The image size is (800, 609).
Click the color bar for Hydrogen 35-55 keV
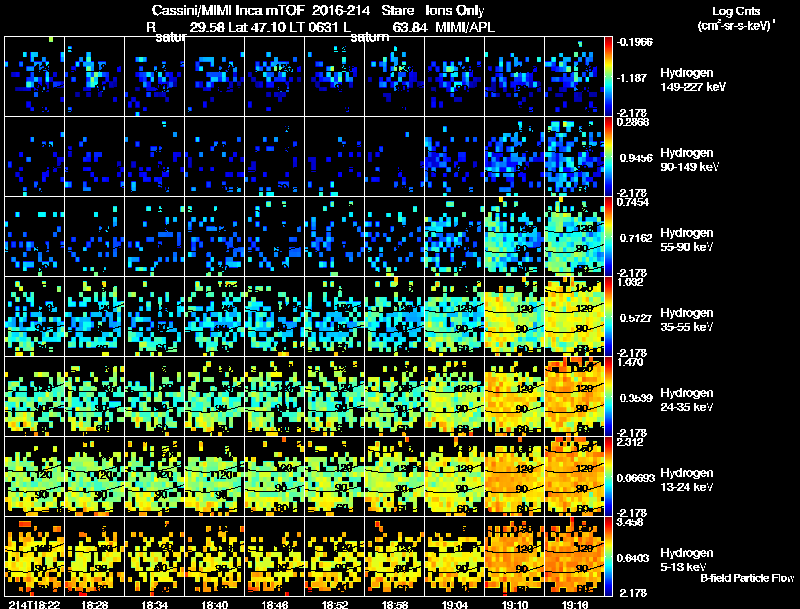(x=610, y=316)
